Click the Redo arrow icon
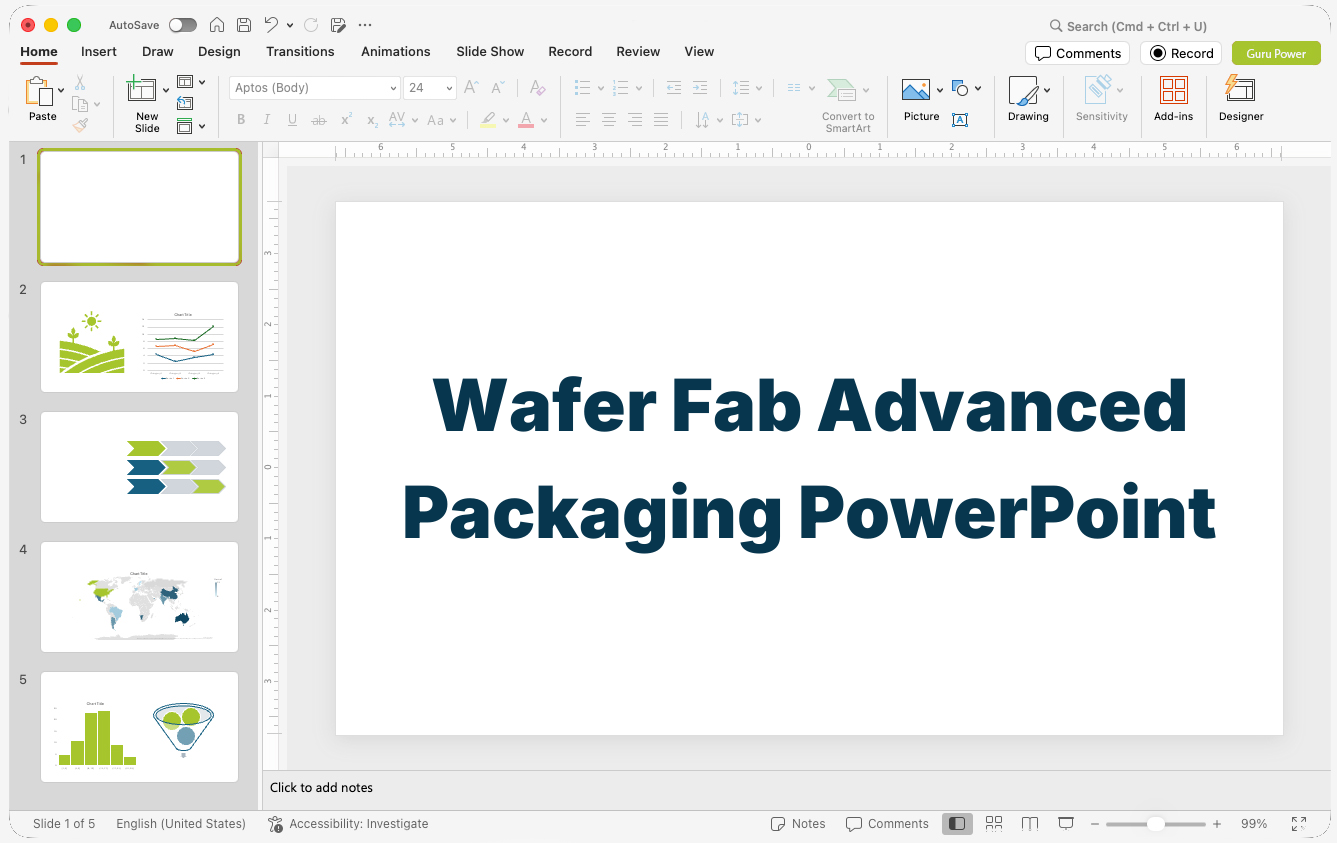 pos(311,25)
